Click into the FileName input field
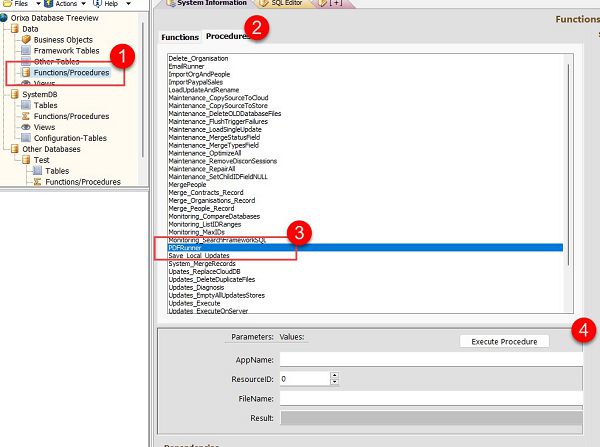This screenshot has height=447, width=600. click(x=430, y=397)
